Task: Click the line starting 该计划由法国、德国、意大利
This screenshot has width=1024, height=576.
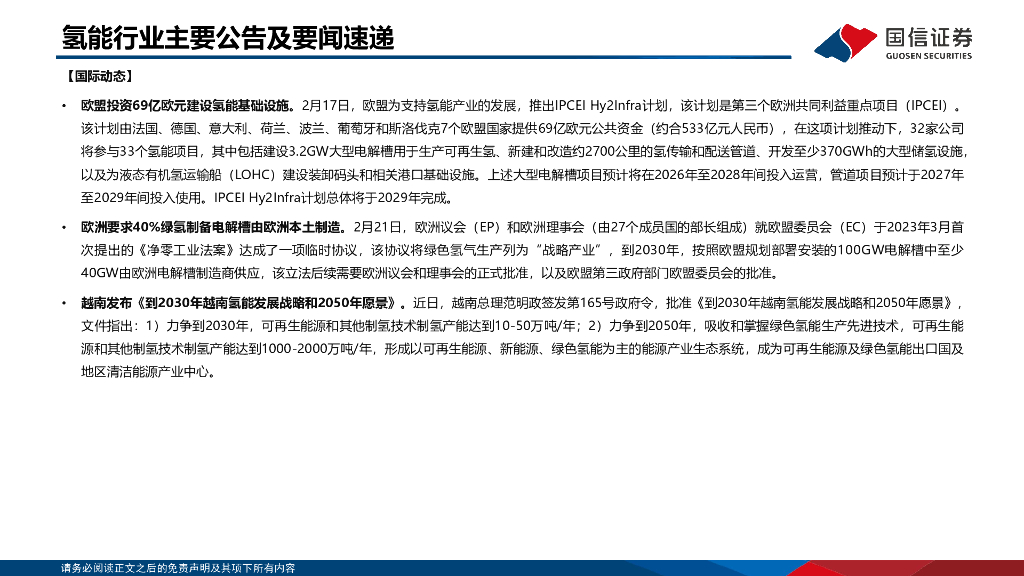Action: pyautogui.click(x=522, y=129)
